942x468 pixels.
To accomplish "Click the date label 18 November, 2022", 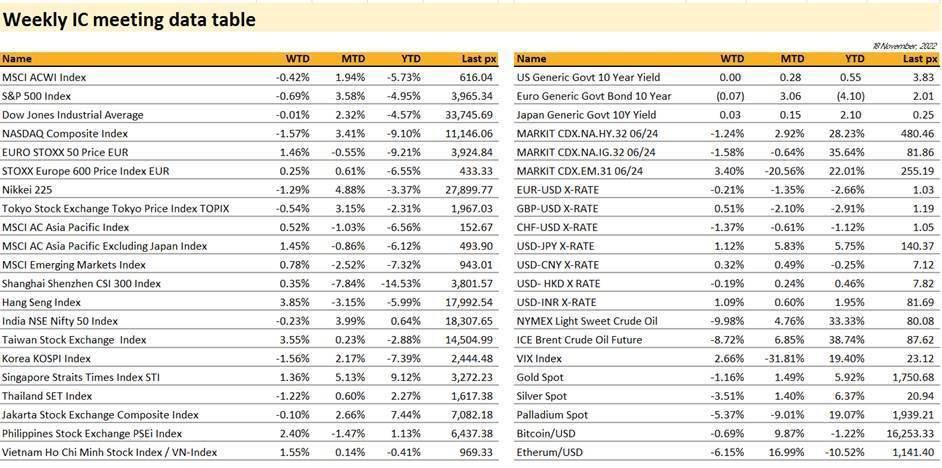I will 903,47.
